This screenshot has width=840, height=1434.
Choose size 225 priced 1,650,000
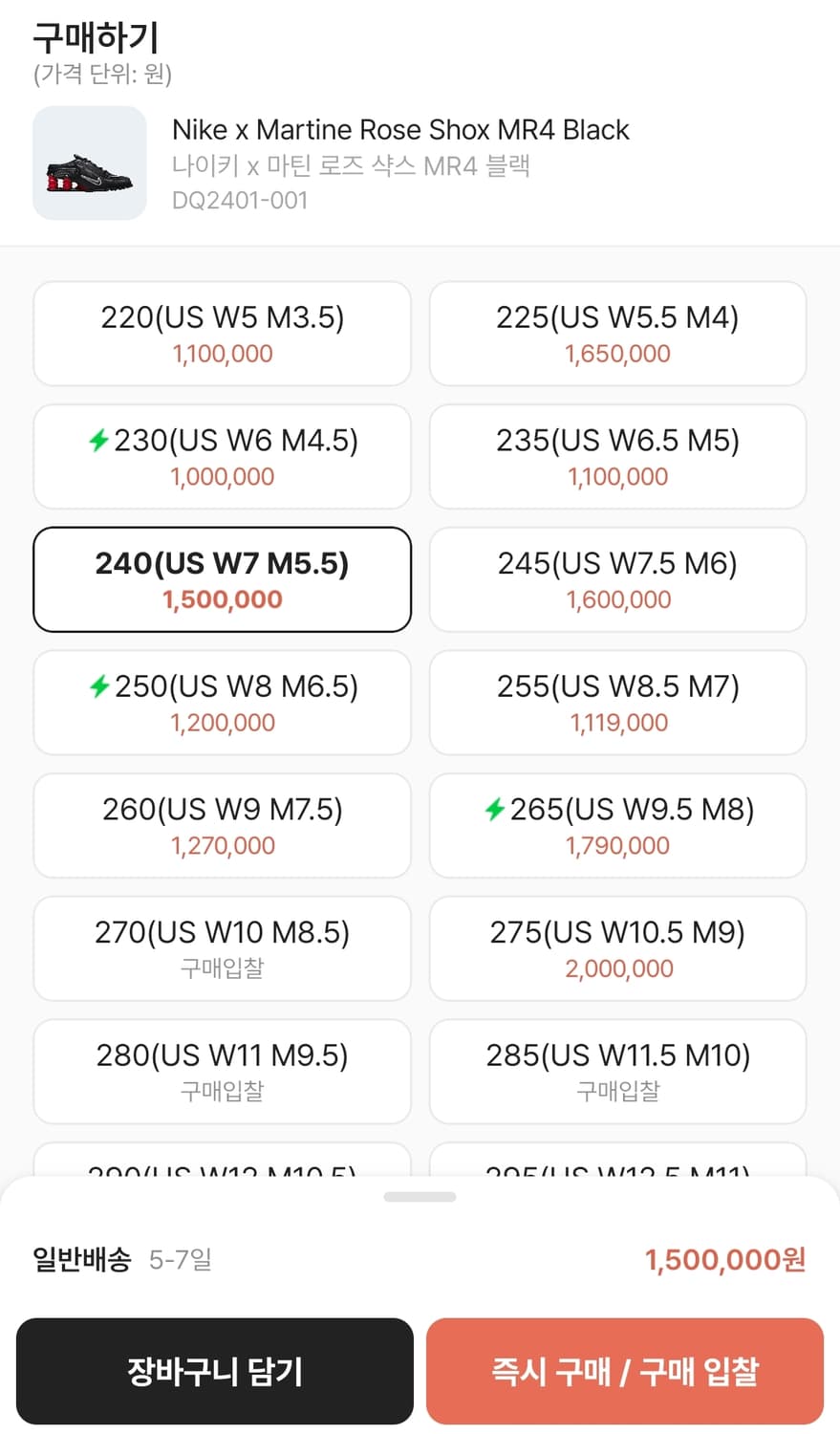617,334
